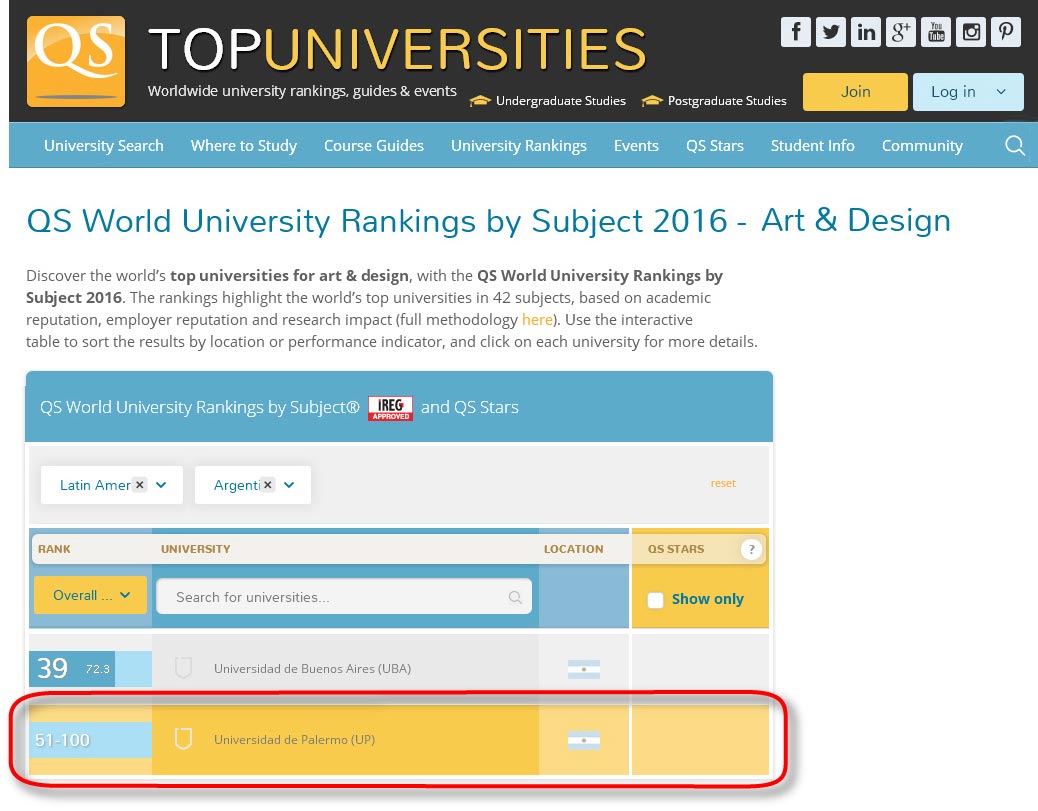This screenshot has height=811, width=1038.
Task: Open the Facebook social icon
Action: 796,32
